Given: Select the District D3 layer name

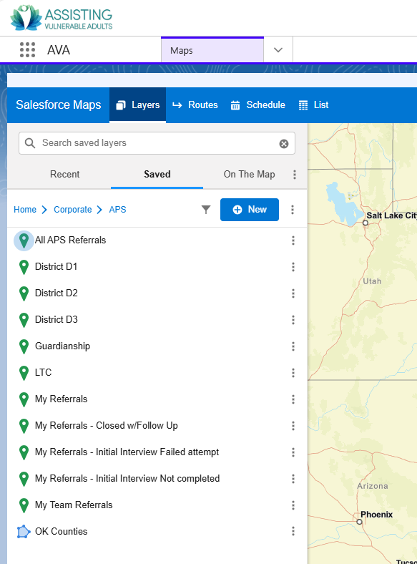Looking at the screenshot, I should (x=56, y=319).
